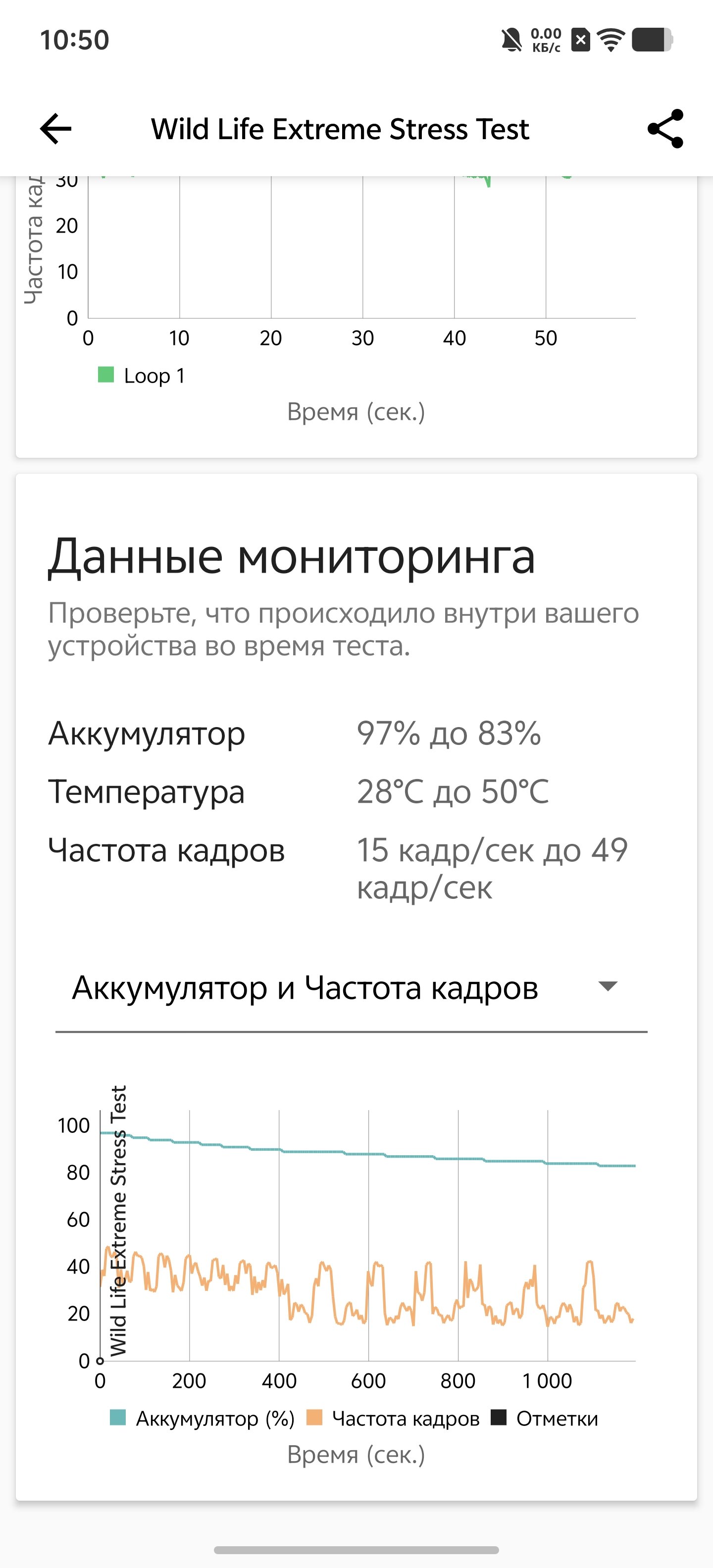
Task: Tap the Wi-Fi status icon
Action: point(611,40)
